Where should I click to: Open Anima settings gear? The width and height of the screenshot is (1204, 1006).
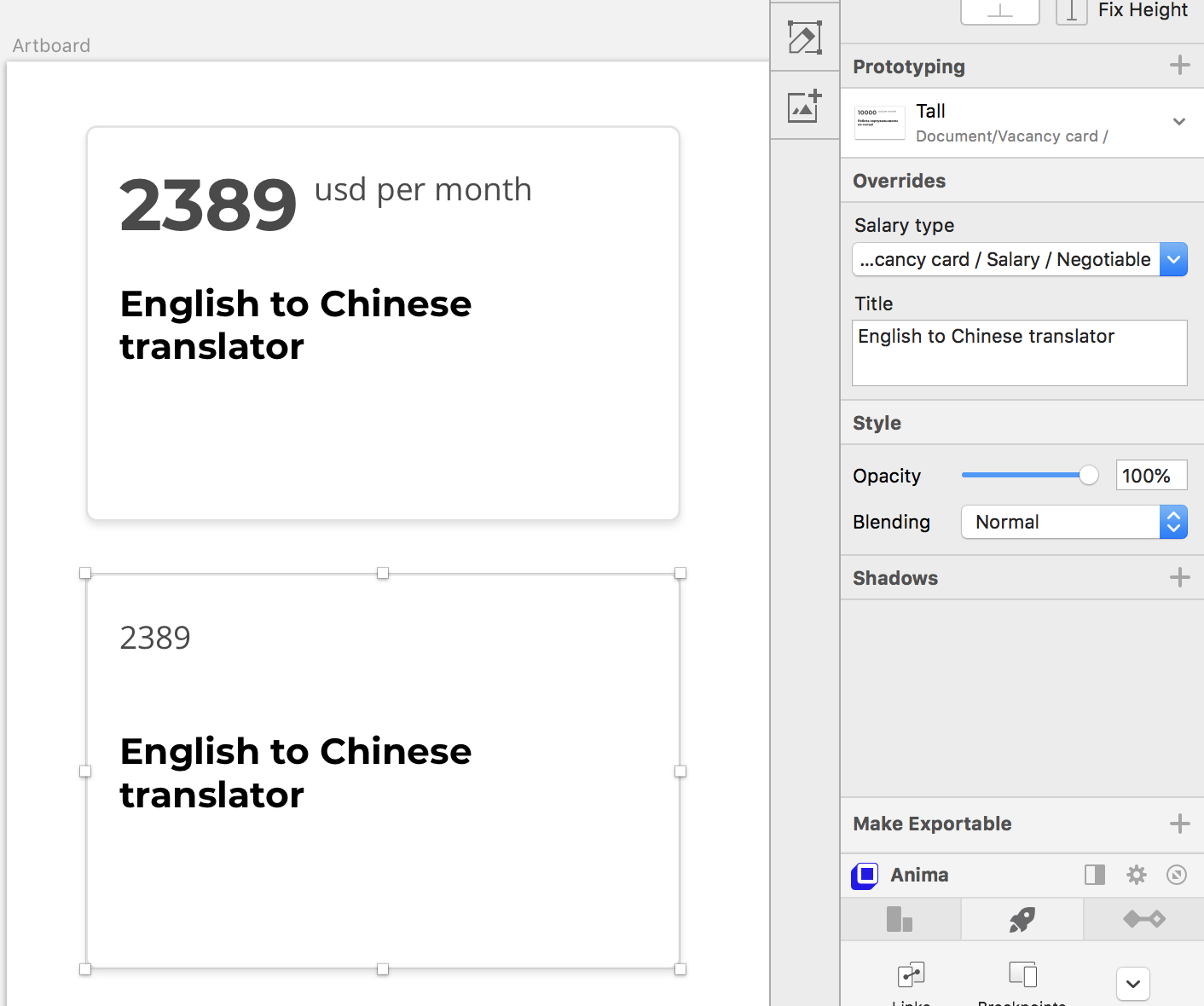1136,875
